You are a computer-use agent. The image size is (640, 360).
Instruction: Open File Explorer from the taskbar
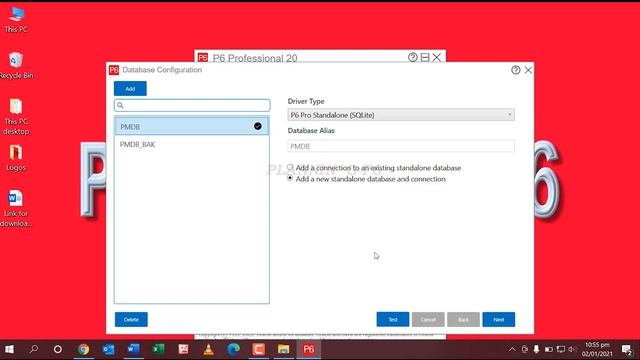(x=284, y=349)
